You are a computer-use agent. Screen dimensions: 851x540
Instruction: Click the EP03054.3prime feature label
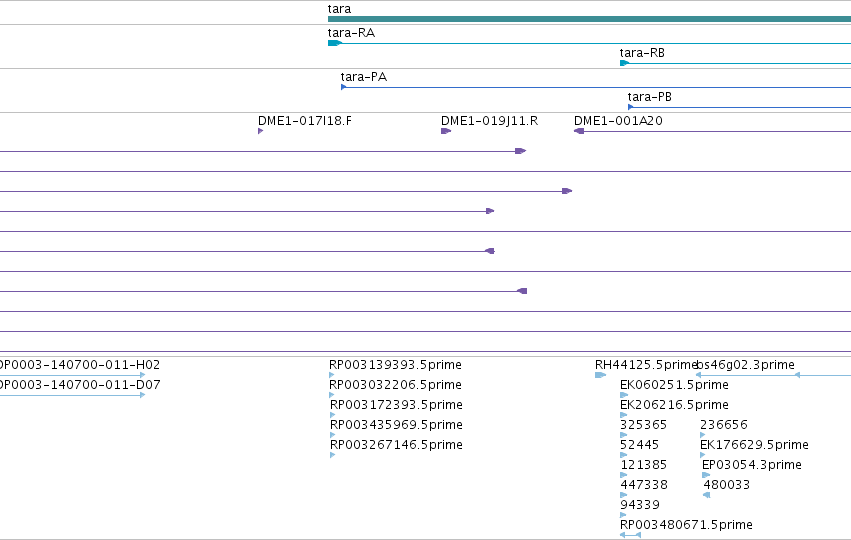pyautogui.click(x=752, y=465)
